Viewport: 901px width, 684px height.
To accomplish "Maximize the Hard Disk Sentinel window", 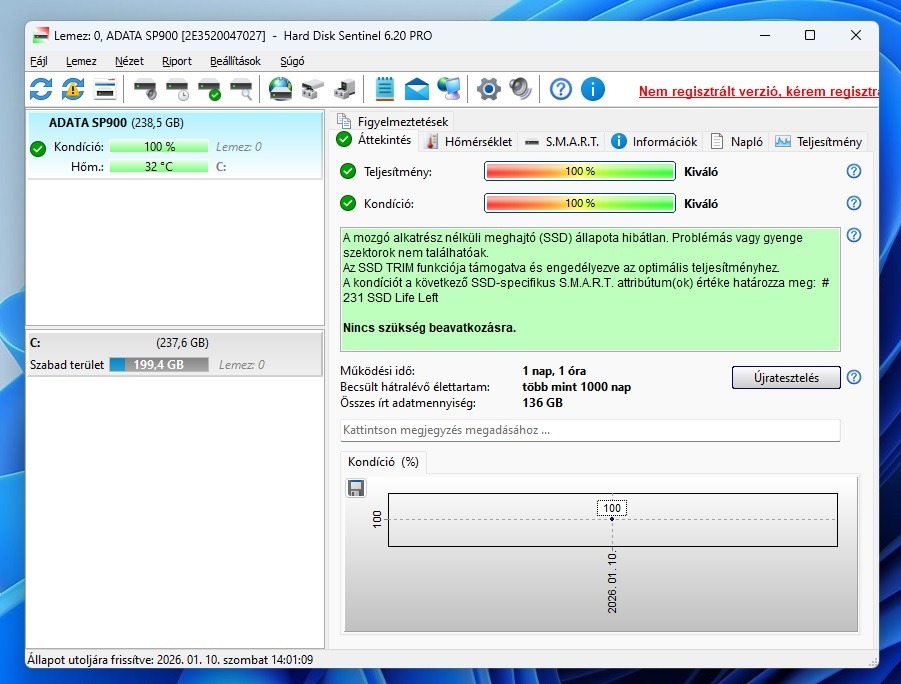I will 810,36.
